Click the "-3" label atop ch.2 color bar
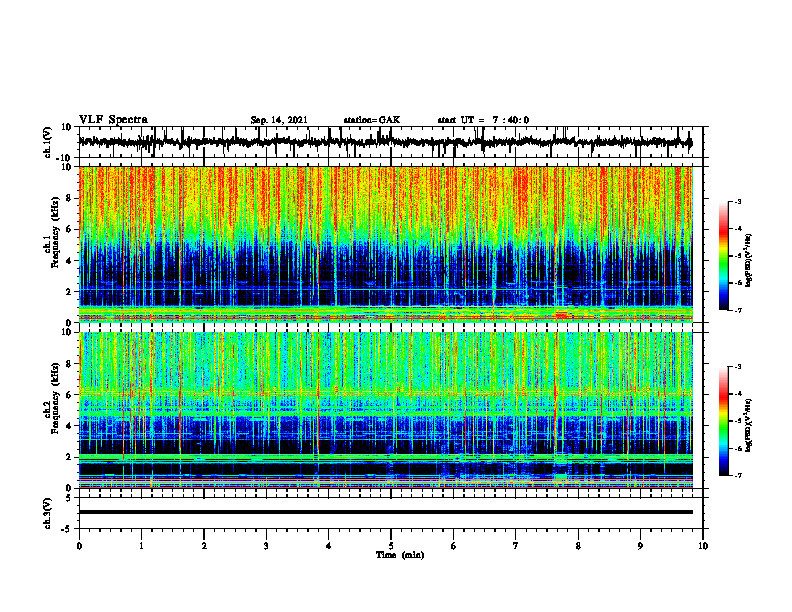This screenshot has height=612, width=792. [738, 367]
